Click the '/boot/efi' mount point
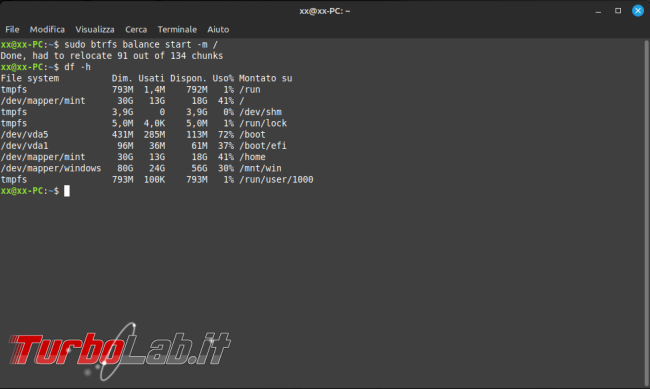The width and height of the screenshot is (650, 389). [x=263, y=146]
